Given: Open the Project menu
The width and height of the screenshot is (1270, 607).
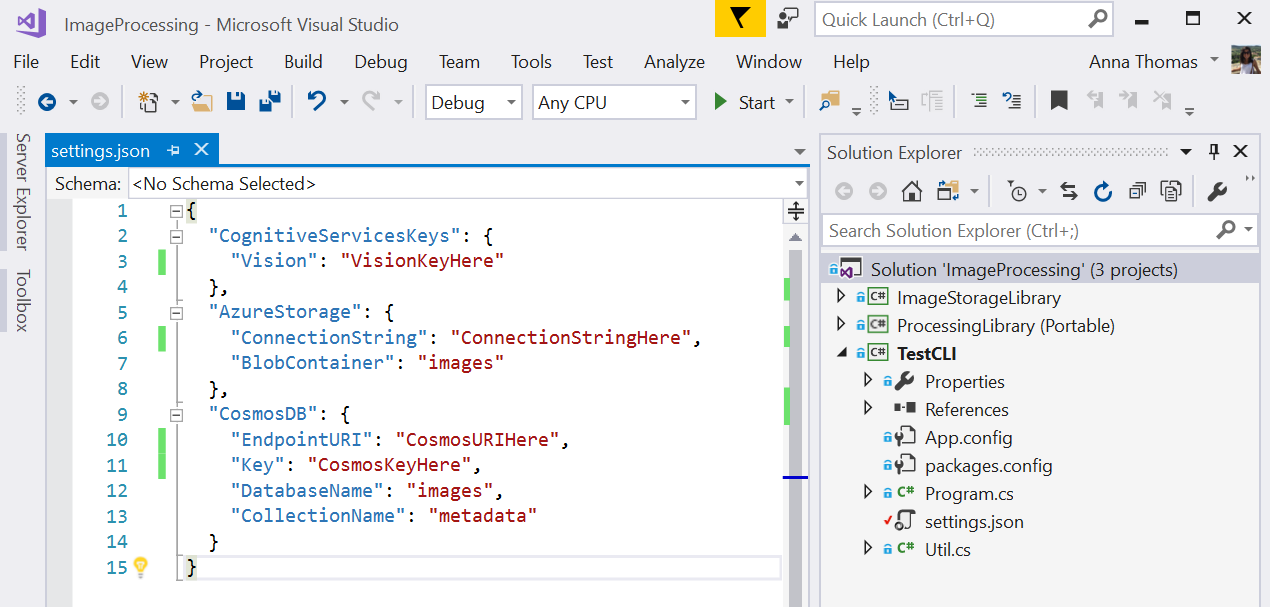Looking at the screenshot, I should pyautogui.click(x=226, y=61).
